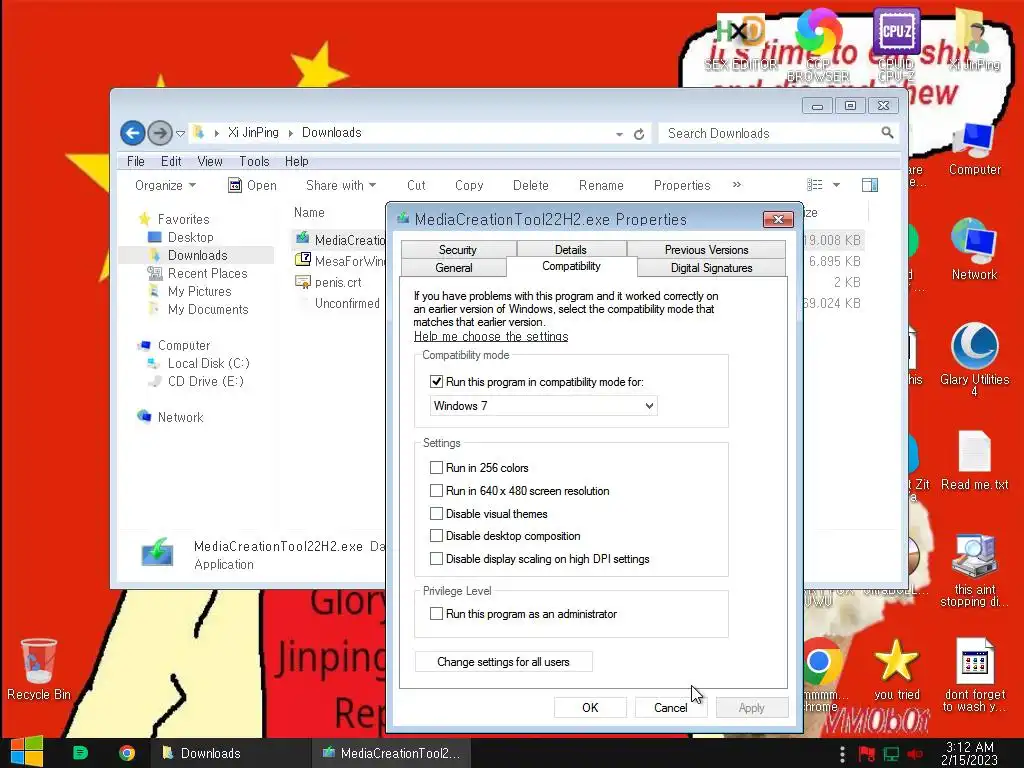Open the HxD desktop icon
Viewport: 1024px width, 768px height.
(x=741, y=40)
